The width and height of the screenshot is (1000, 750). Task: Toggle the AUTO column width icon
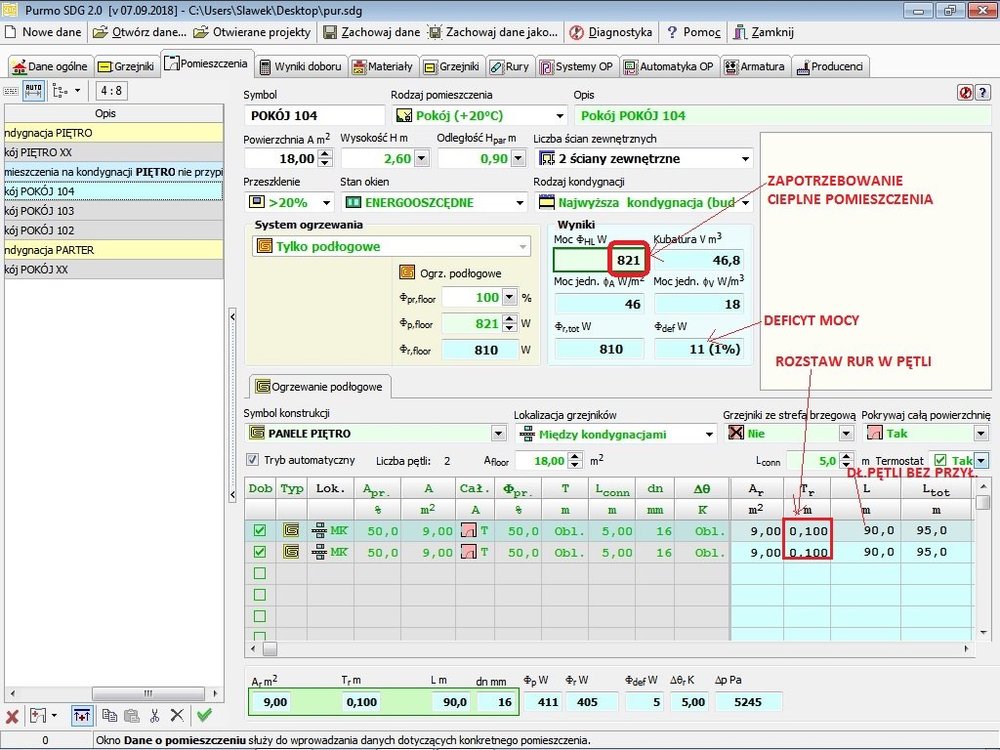tap(34, 90)
